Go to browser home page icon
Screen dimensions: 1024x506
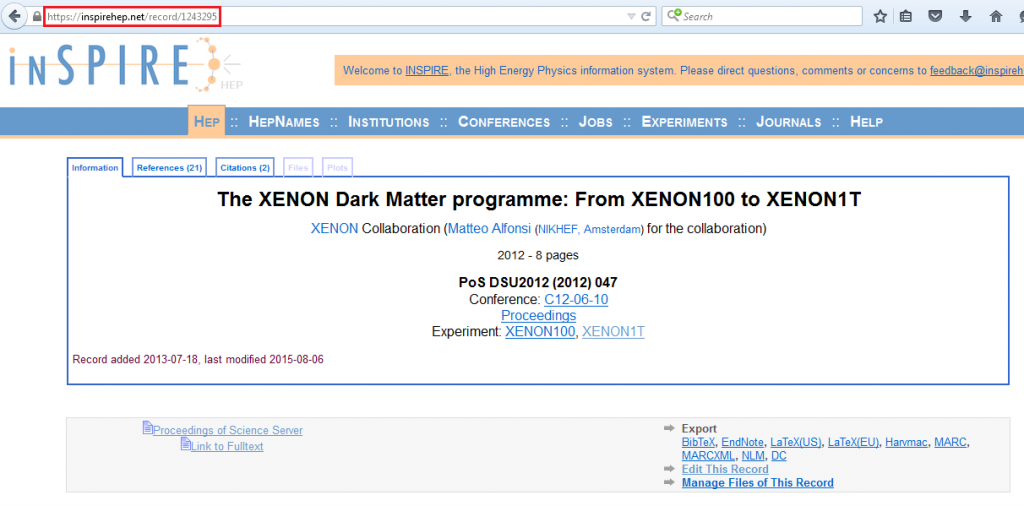click(996, 16)
